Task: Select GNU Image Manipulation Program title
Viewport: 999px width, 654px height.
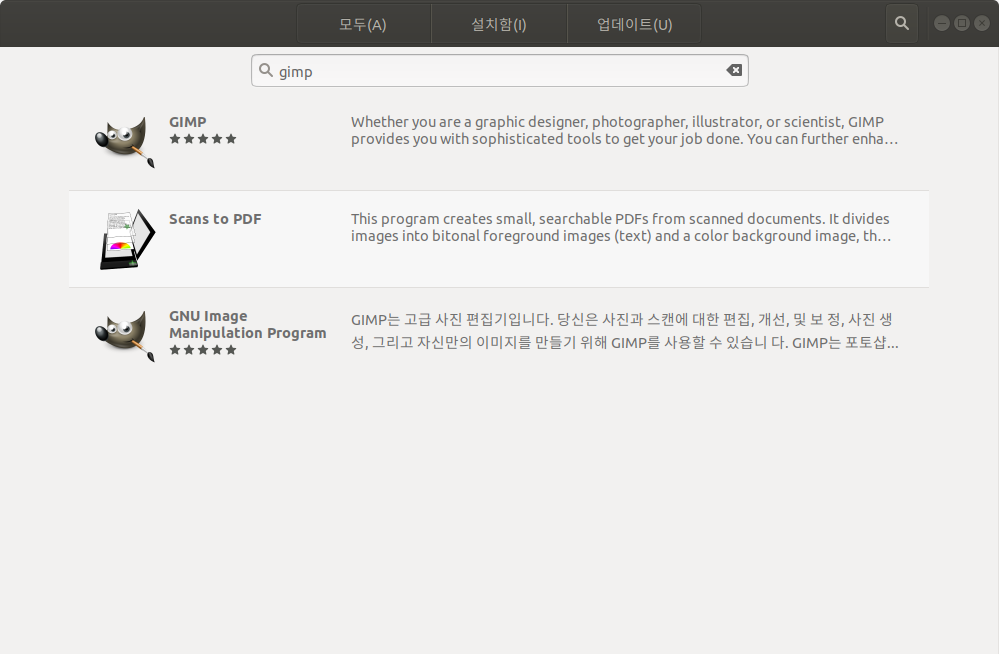Action: click(248, 324)
